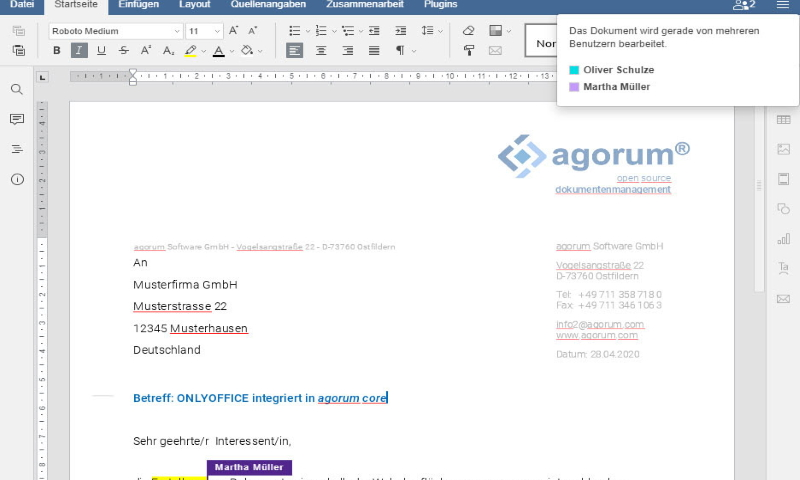Apply black font color
The height and width of the screenshot is (480, 800).
click(218, 50)
